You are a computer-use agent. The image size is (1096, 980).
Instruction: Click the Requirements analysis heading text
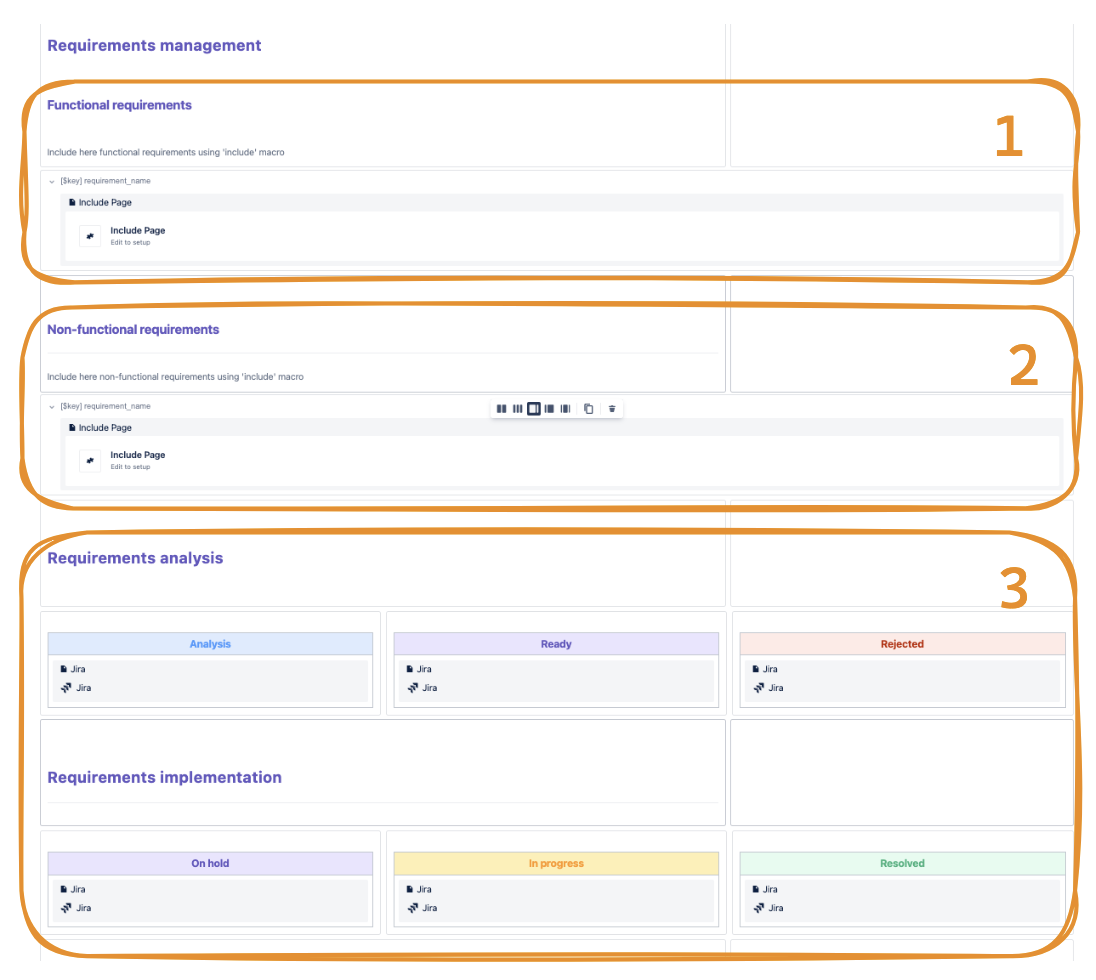tap(135, 558)
